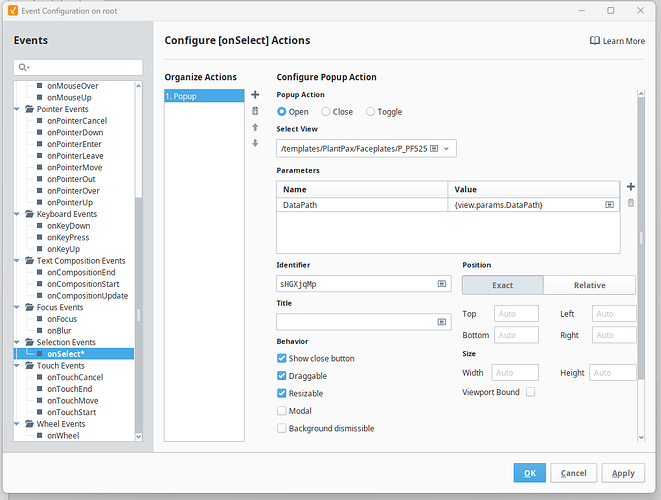Add a new parameter row
Viewport: 661px width, 500px height.
point(630,186)
